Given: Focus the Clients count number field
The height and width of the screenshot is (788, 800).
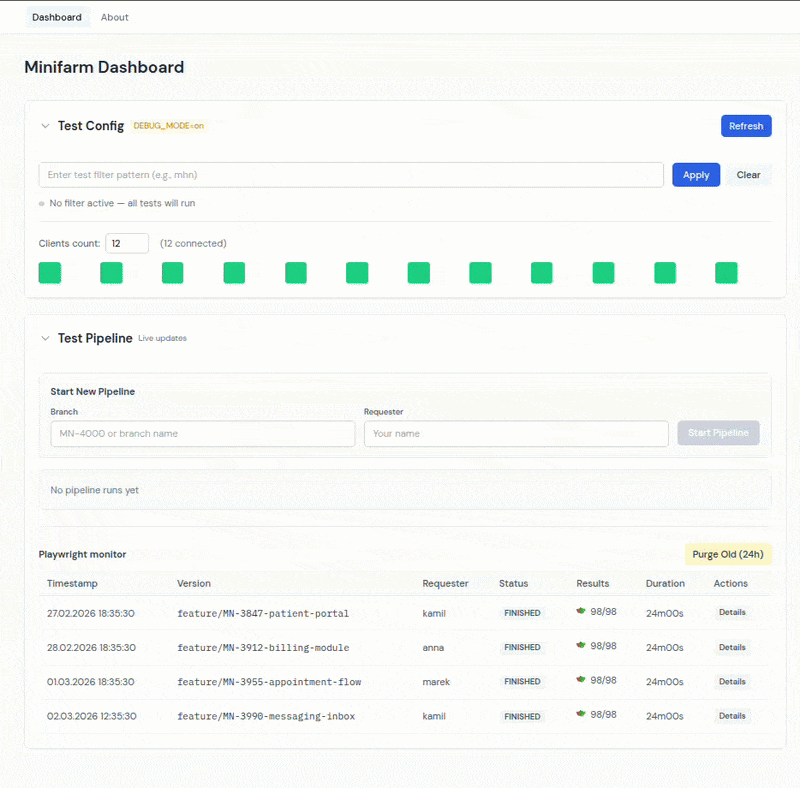Looking at the screenshot, I should pos(127,243).
